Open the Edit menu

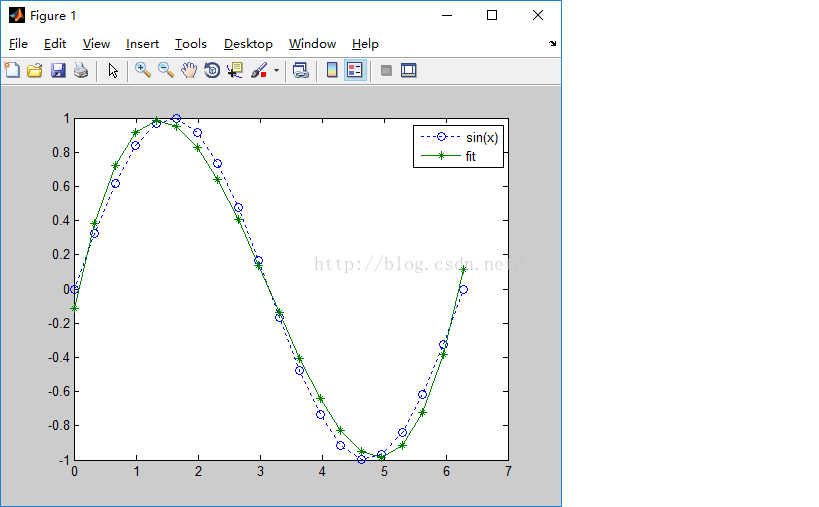click(x=55, y=44)
